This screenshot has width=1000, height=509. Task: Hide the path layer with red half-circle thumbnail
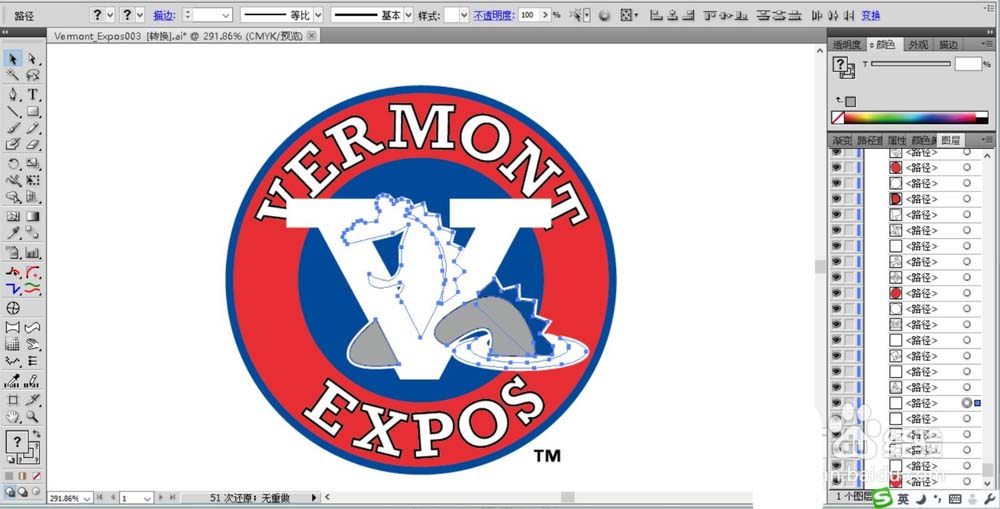(x=836, y=199)
